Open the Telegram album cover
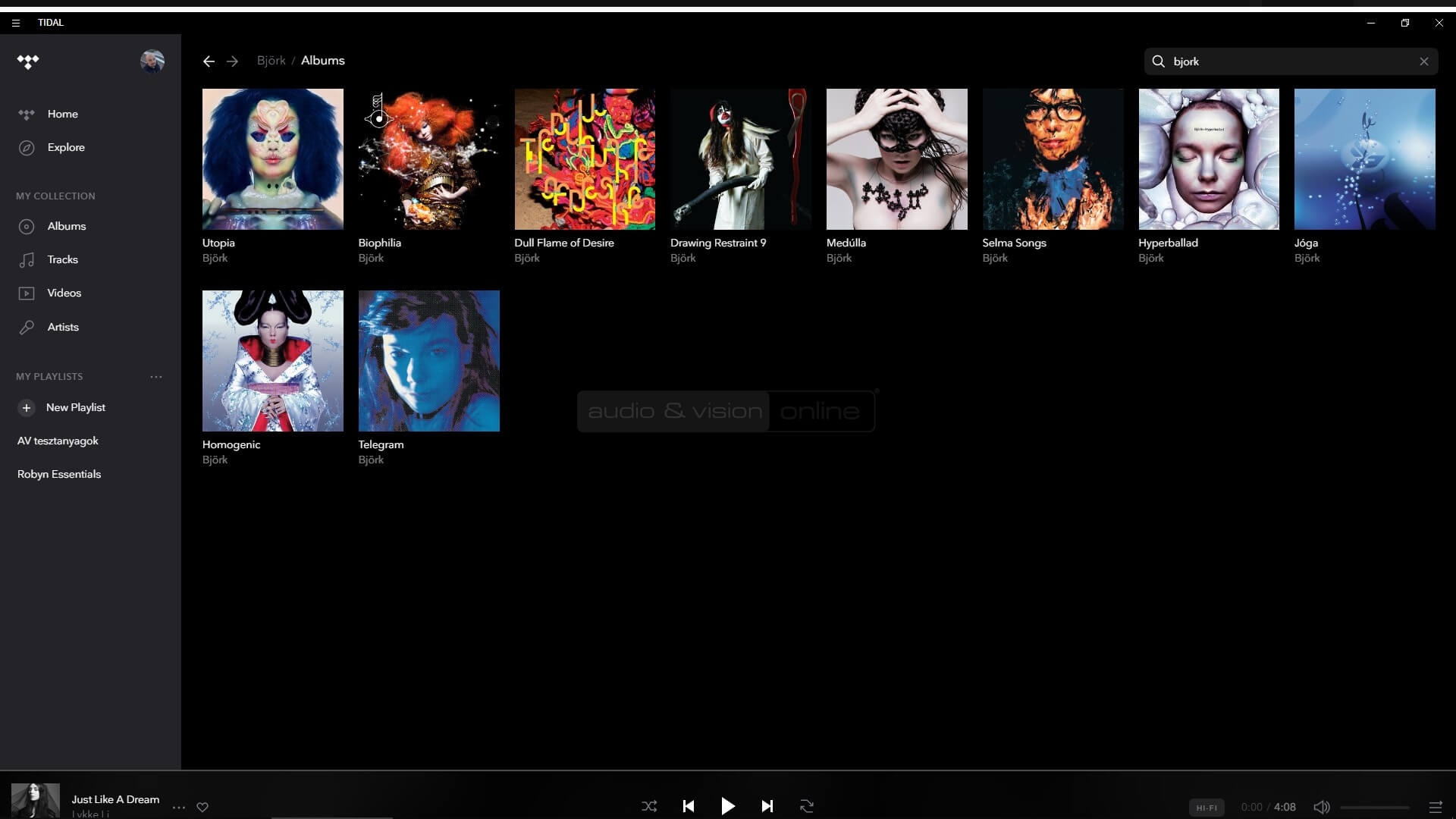This screenshot has height=819, width=1456. [428, 361]
